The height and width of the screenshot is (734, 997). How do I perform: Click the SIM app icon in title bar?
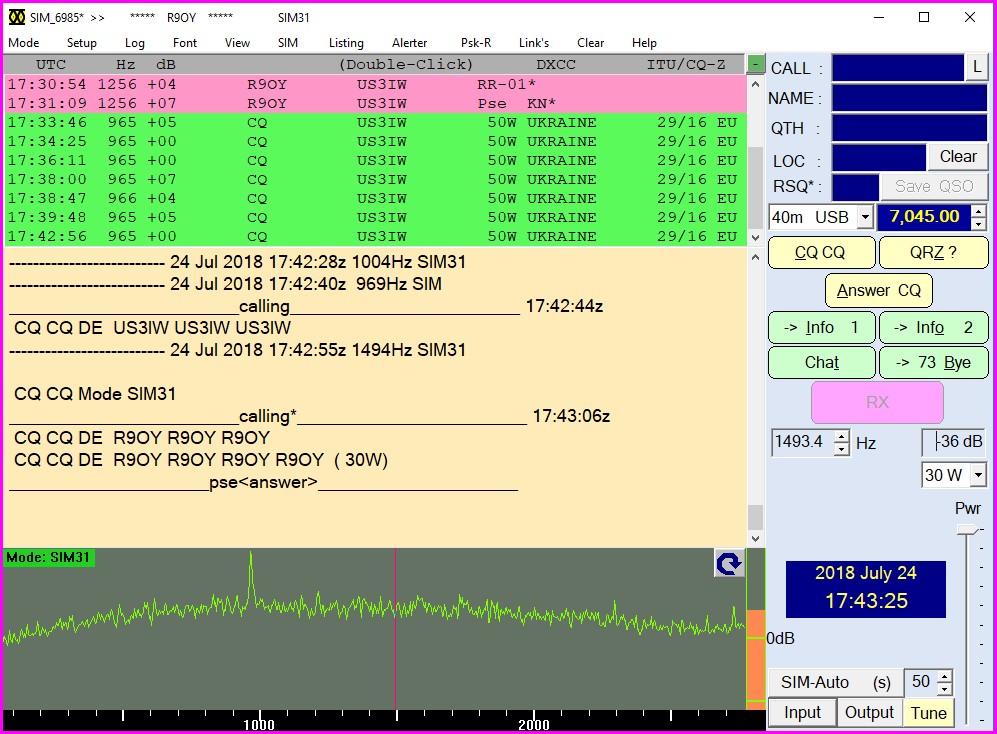[17, 17]
